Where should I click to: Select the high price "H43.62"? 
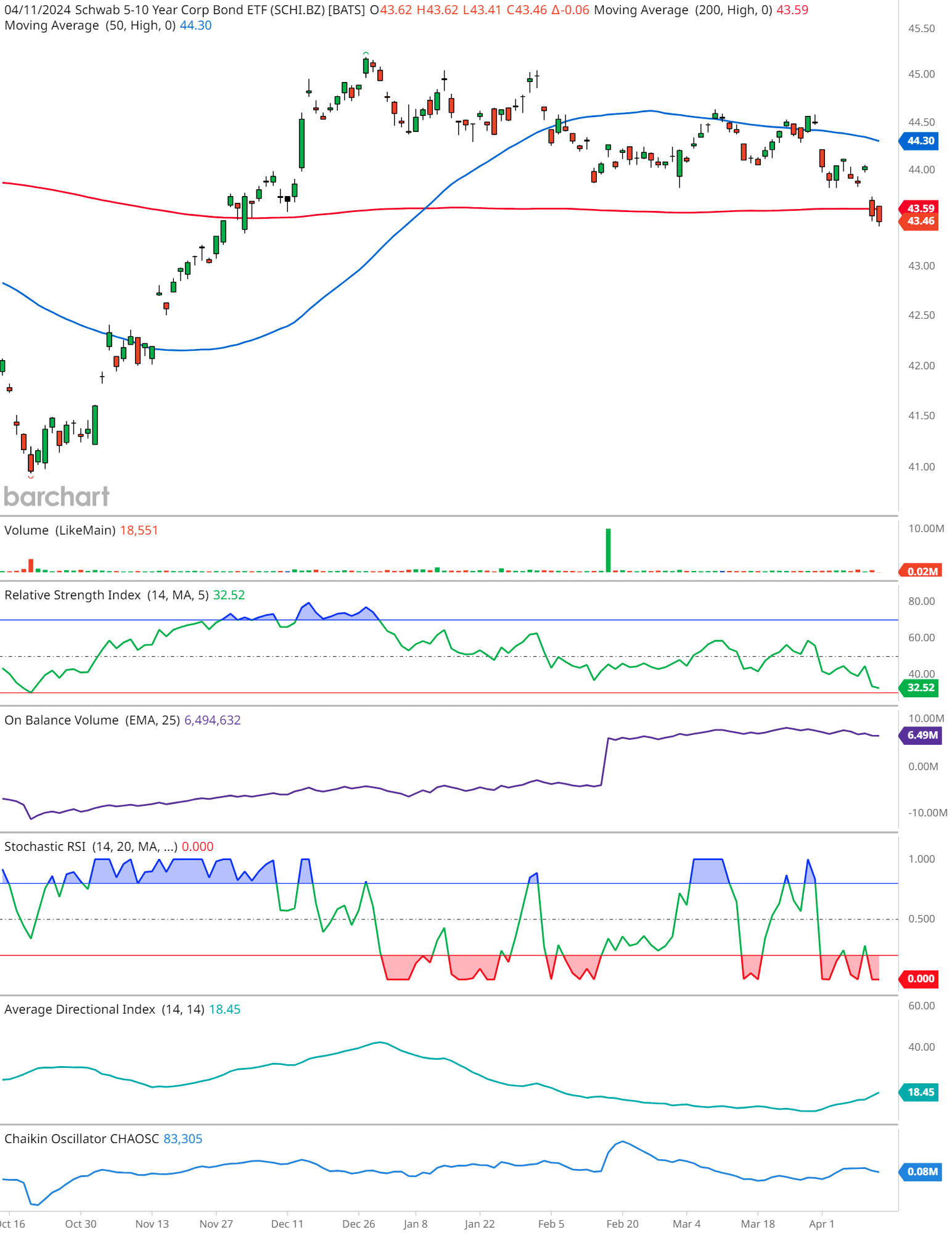pyautogui.click(x=438, y=10)
